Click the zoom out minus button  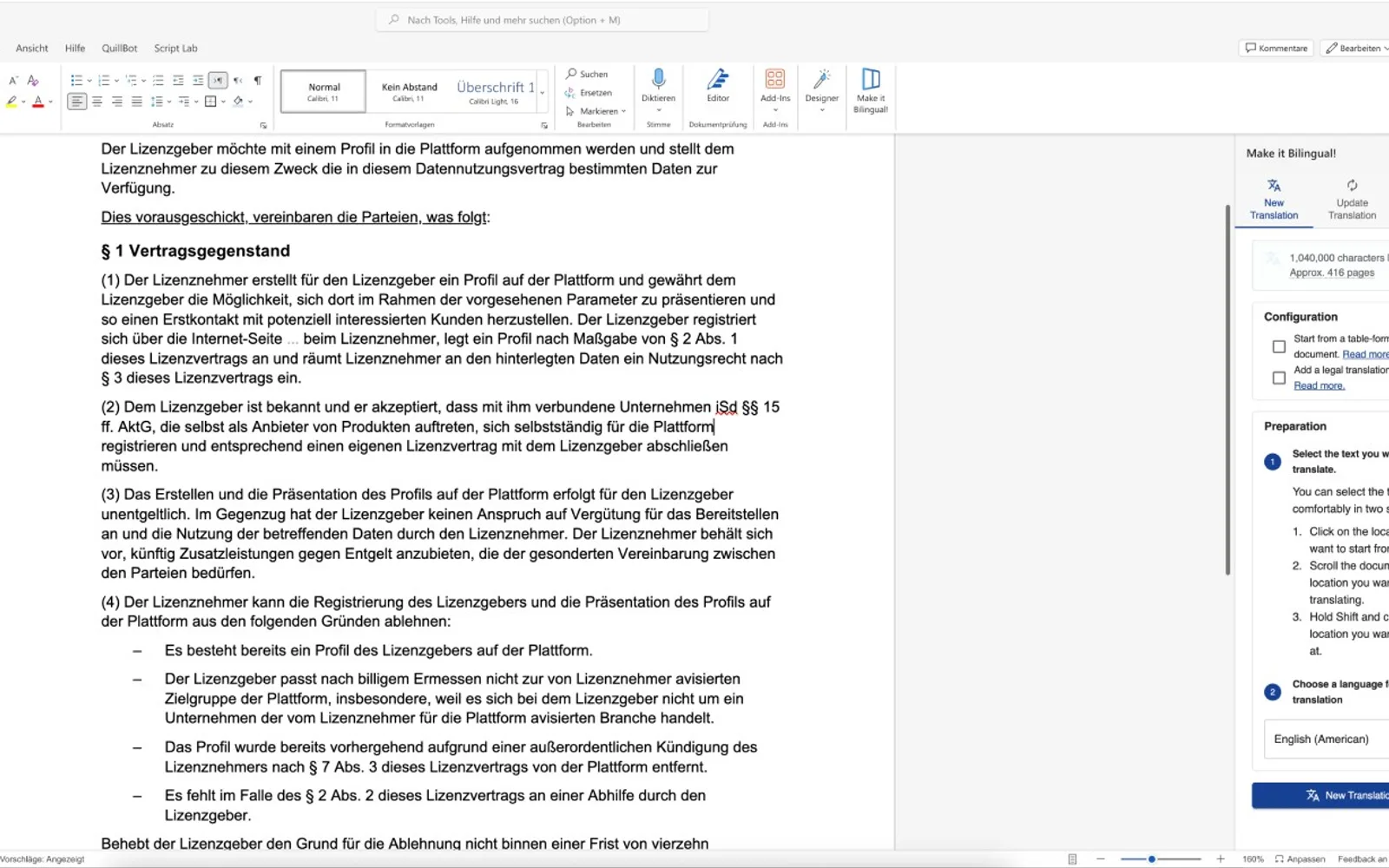[1101, 858]
